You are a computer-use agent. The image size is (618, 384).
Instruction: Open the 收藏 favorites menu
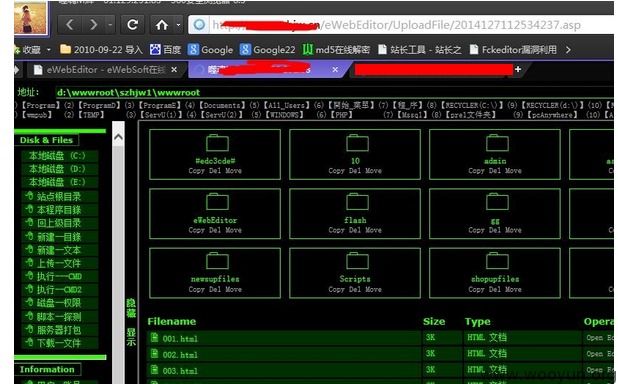(32, 50)
